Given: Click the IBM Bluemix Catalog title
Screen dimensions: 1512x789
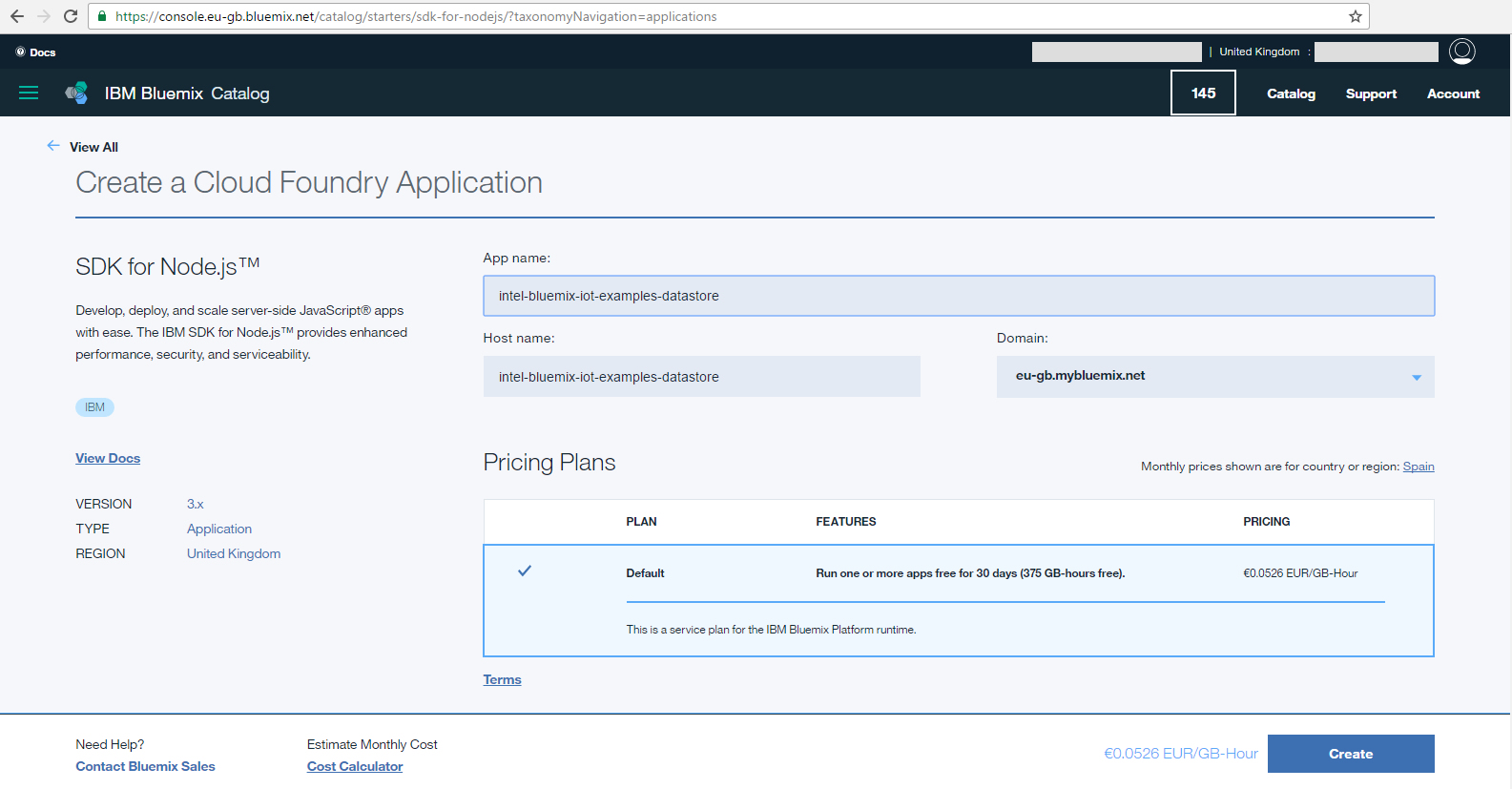Looking at the screenshot, I should [x=187, y=93].
